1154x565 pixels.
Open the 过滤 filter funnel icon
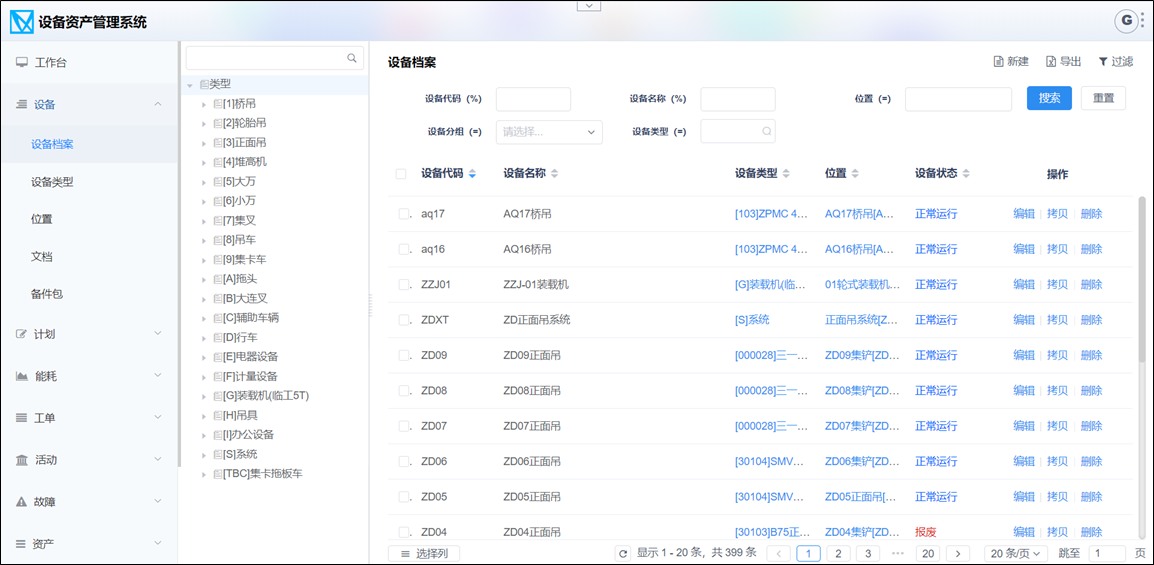tap(1103, 62)
